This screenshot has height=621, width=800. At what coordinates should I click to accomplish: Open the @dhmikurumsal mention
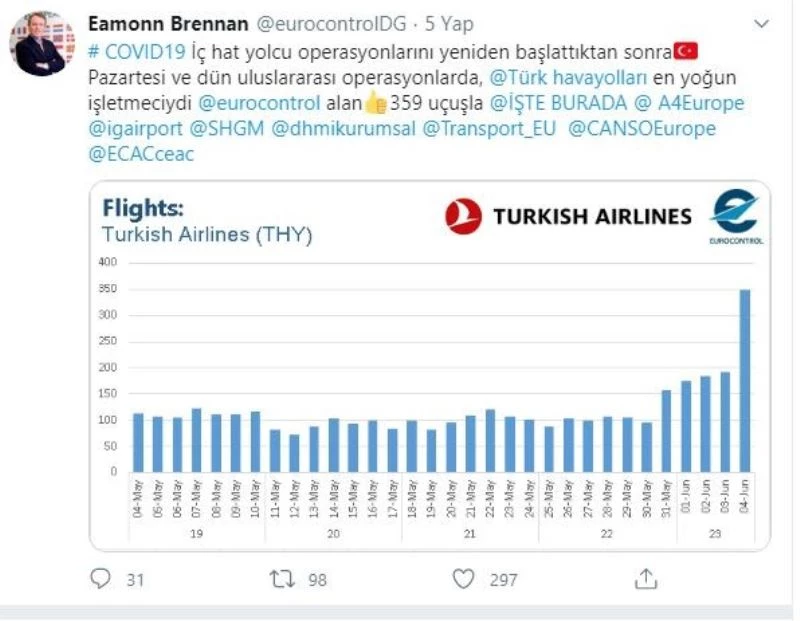[x=341, y=128]
